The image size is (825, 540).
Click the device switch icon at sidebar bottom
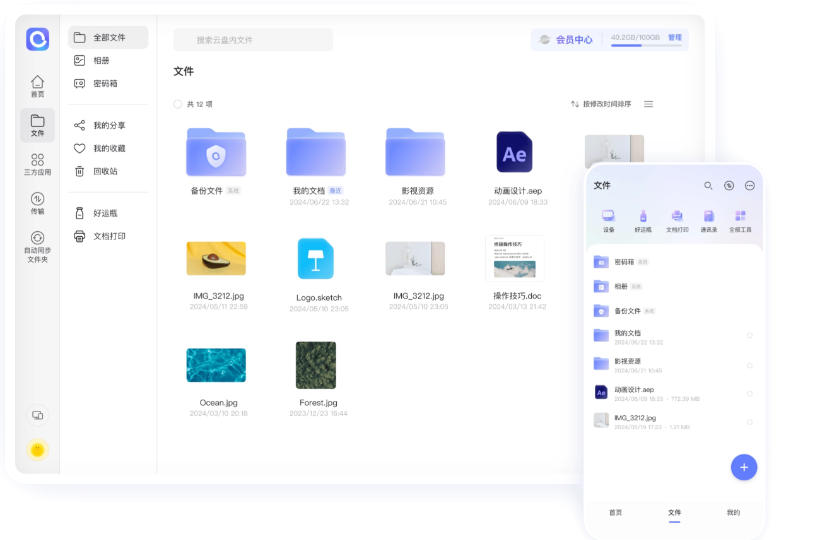pyautogui.click(x=37, y=415)
